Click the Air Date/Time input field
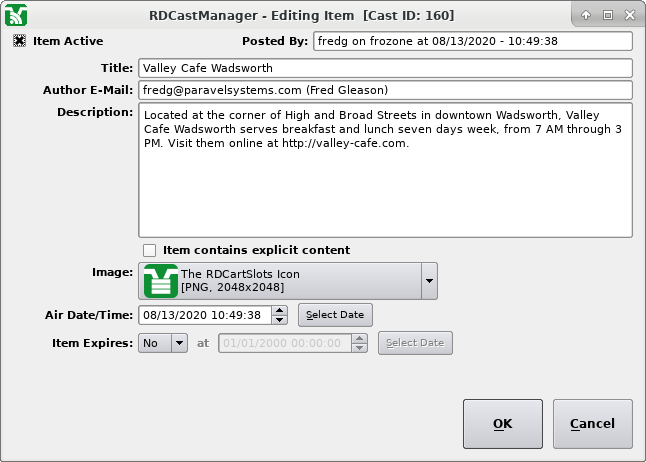Image resolution: width=646 pixels, height=462 pixels. [x=204, y=315]
